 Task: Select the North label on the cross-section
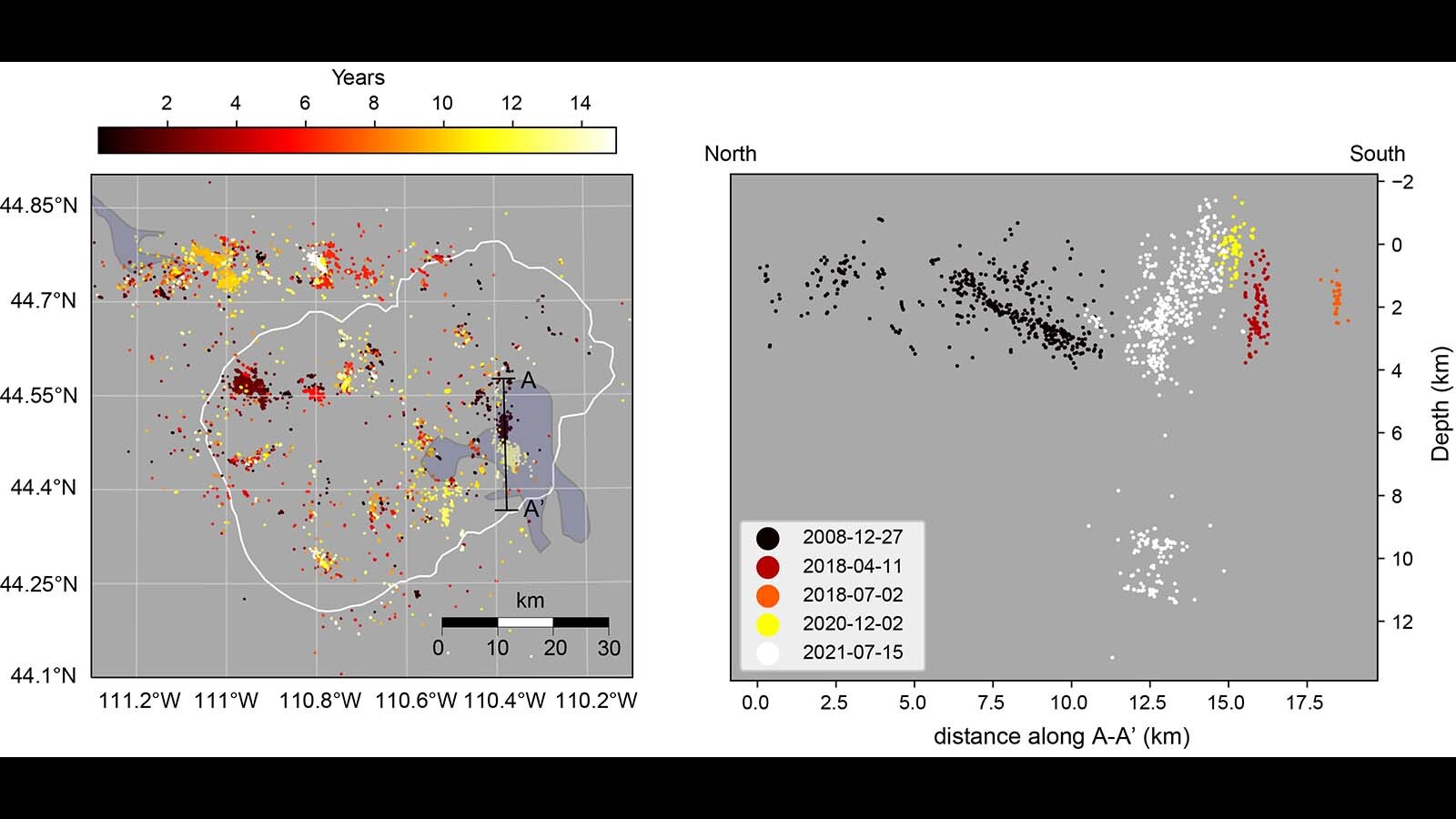(729, 154)
